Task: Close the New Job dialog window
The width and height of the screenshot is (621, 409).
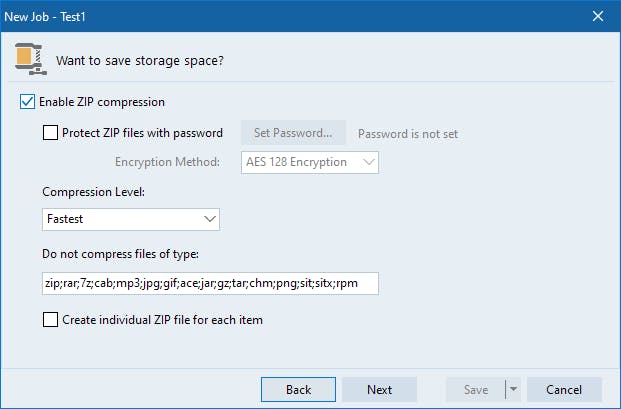Action: pos(598,15)
